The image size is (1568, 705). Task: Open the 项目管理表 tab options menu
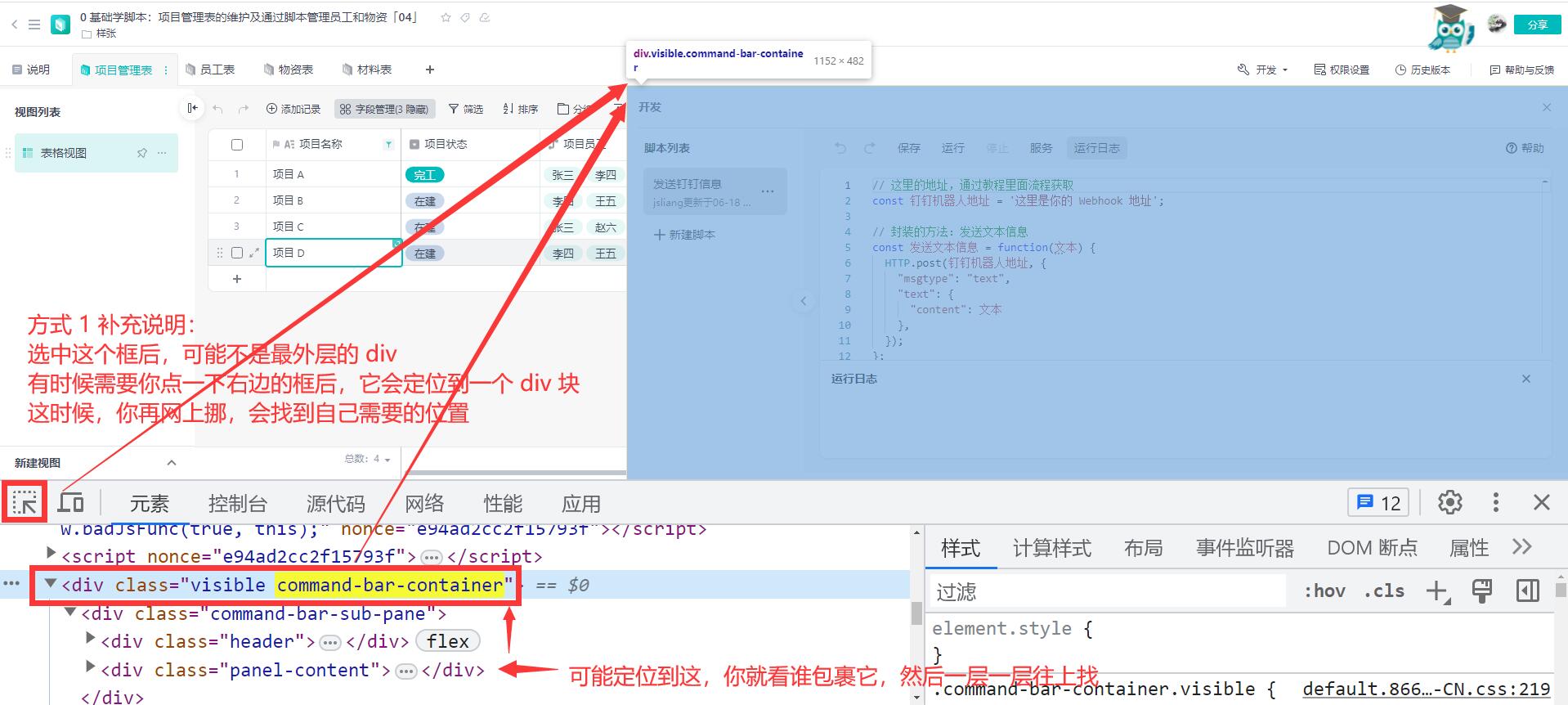tap(166, 70)
